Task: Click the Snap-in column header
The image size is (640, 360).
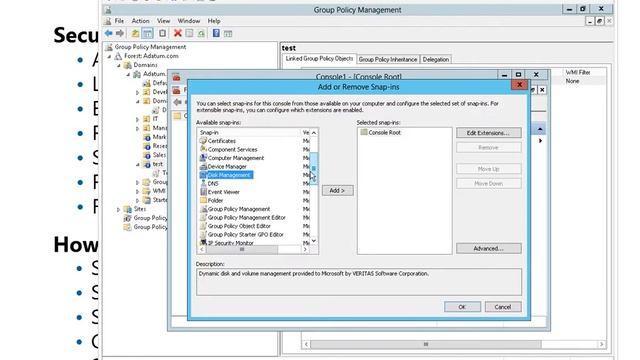Action: click(249, 133)
